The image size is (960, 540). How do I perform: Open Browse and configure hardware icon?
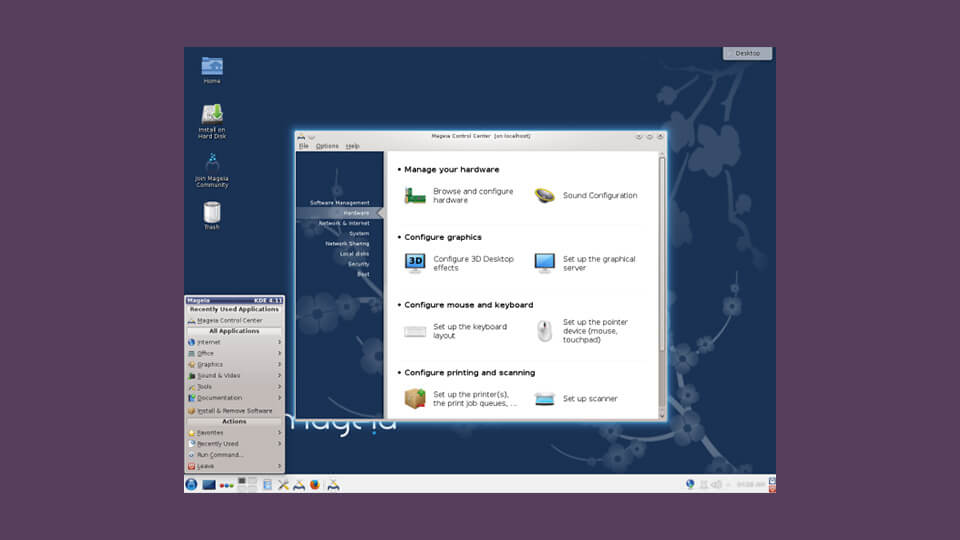pyautogui.click(x=414, y=196)
